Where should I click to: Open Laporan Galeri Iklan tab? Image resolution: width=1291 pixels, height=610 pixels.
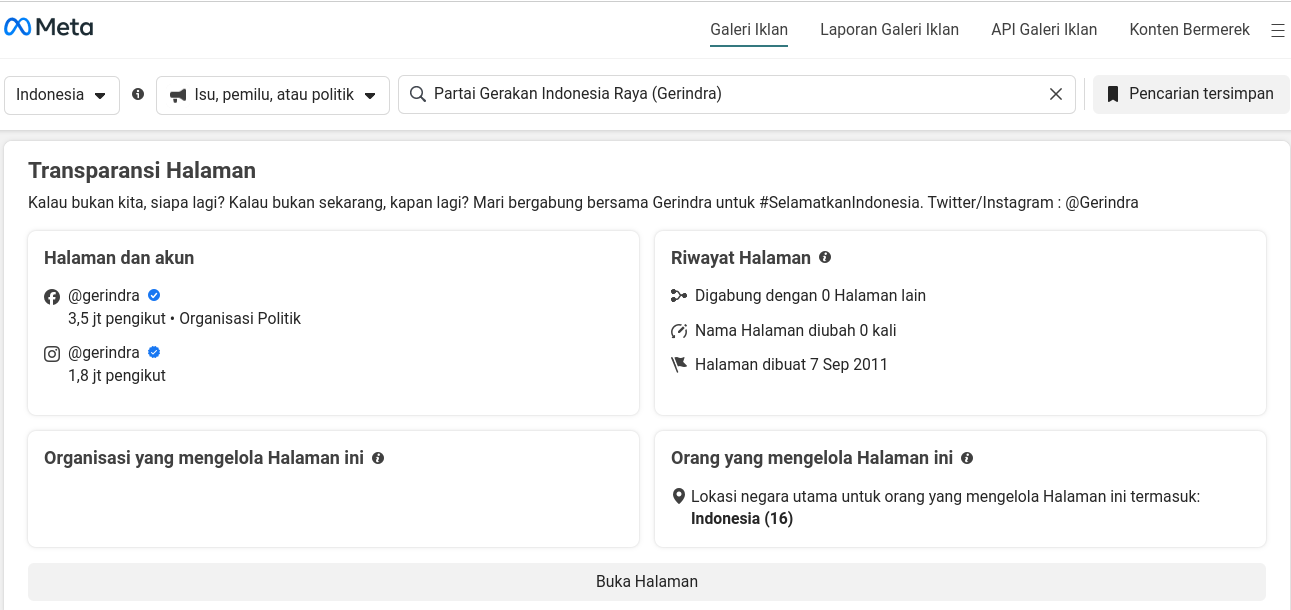pos(889,30)
